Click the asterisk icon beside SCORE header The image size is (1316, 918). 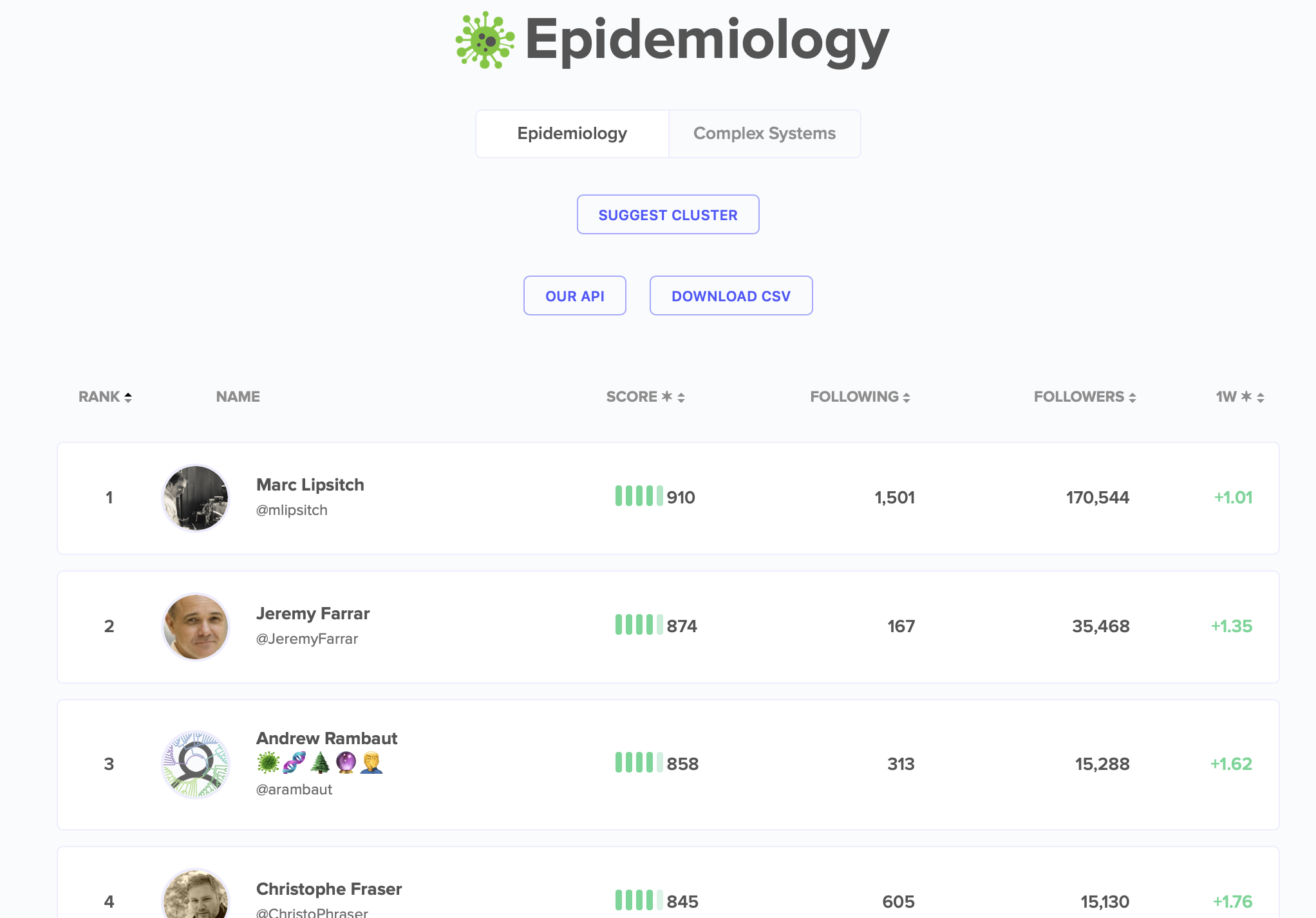667,397
